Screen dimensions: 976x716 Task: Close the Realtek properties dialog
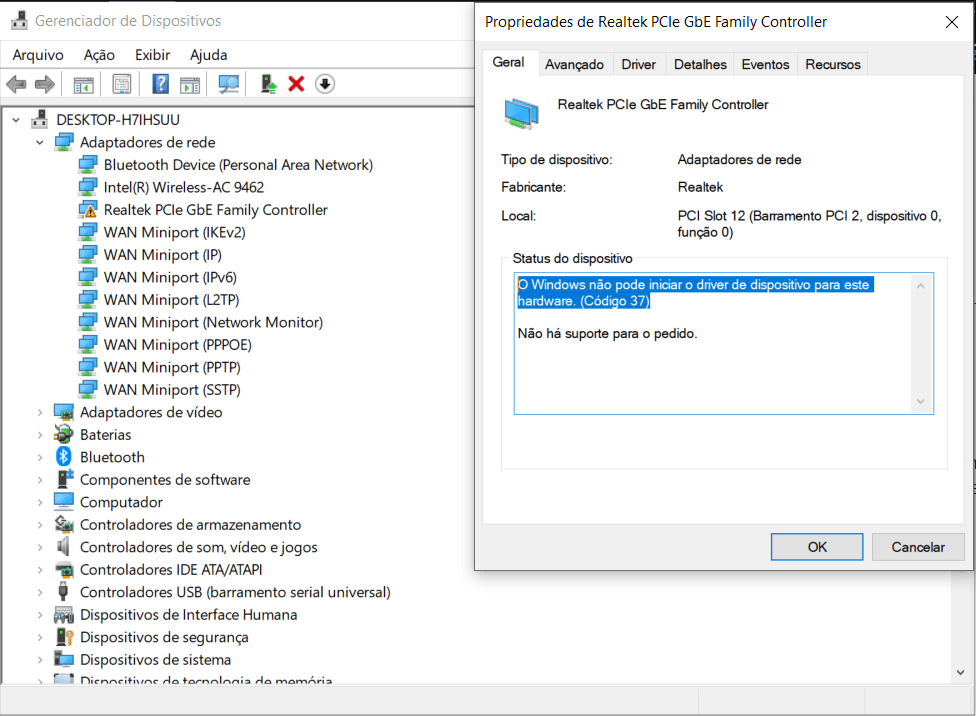tap(952, 22)
